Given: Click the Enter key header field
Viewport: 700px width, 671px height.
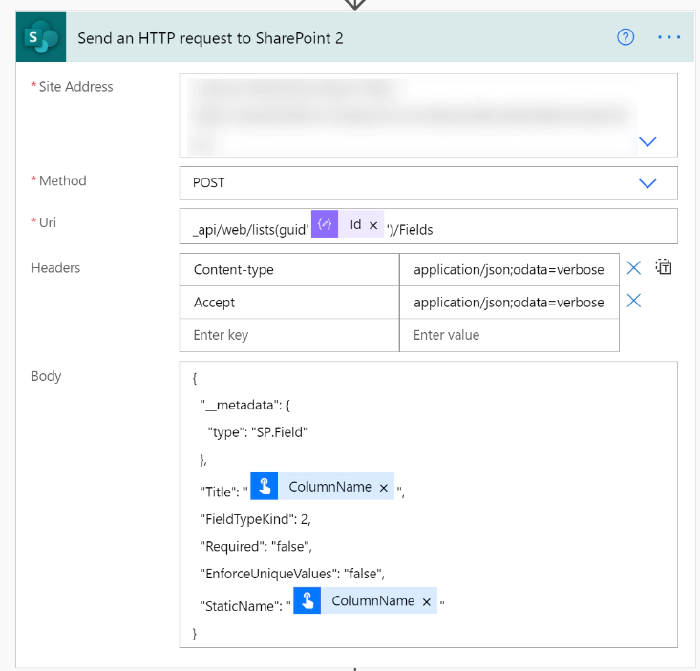Looking at the screenshot, I should (x=288, y=335).
